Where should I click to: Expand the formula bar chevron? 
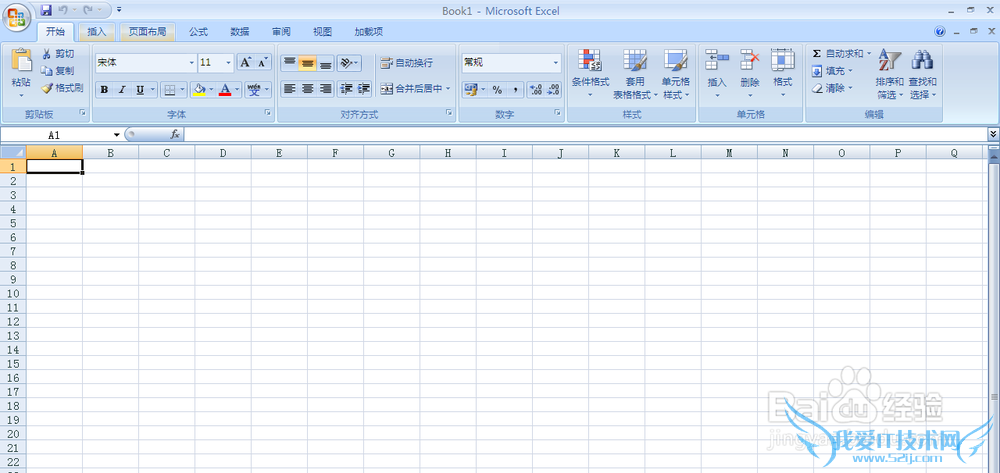coord(993,134)
